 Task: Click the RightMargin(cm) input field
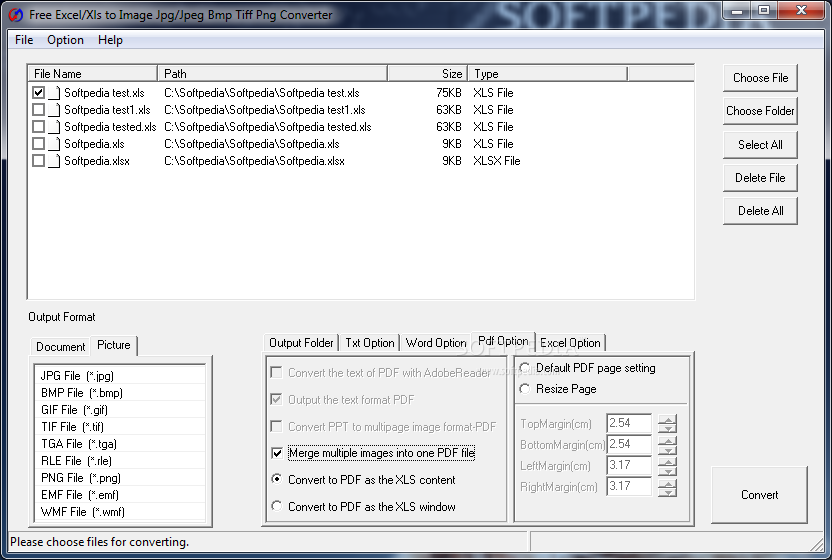click(629, 486)
